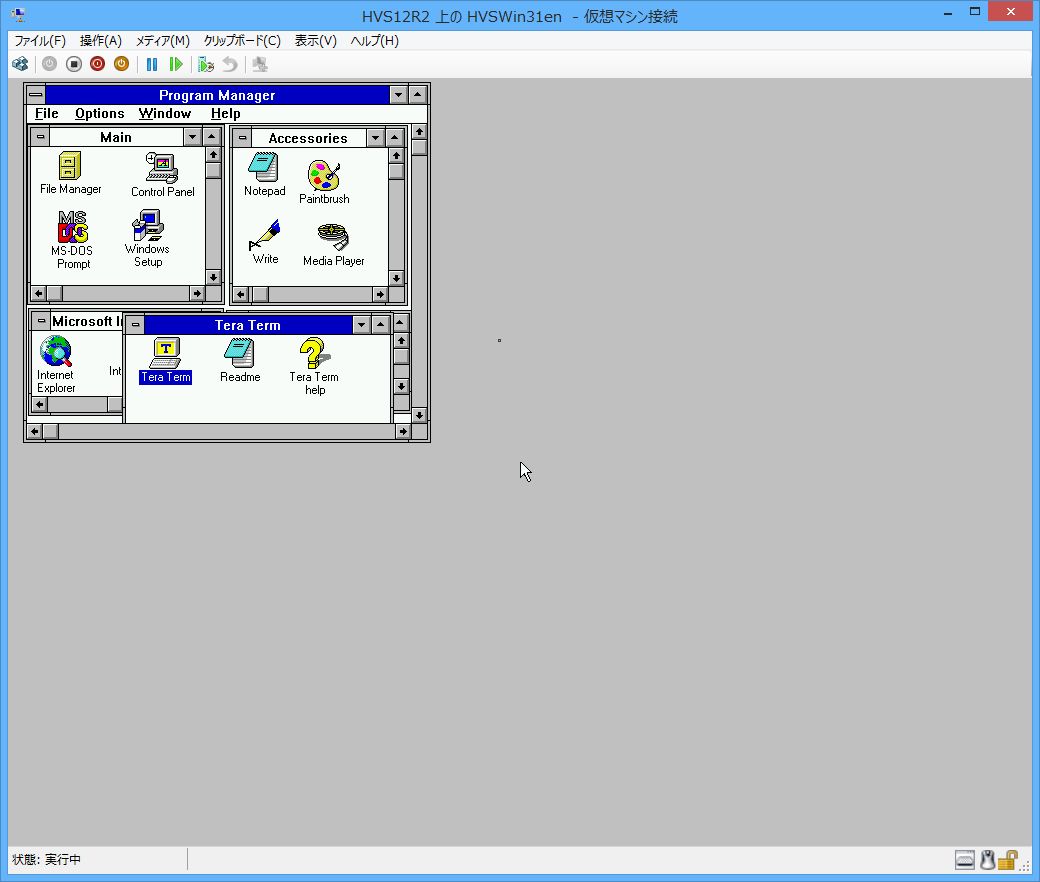The height and width of the screenshot is (882, 1040).
Task: Minimize the Main group window
Action: (x=192, y=137)
